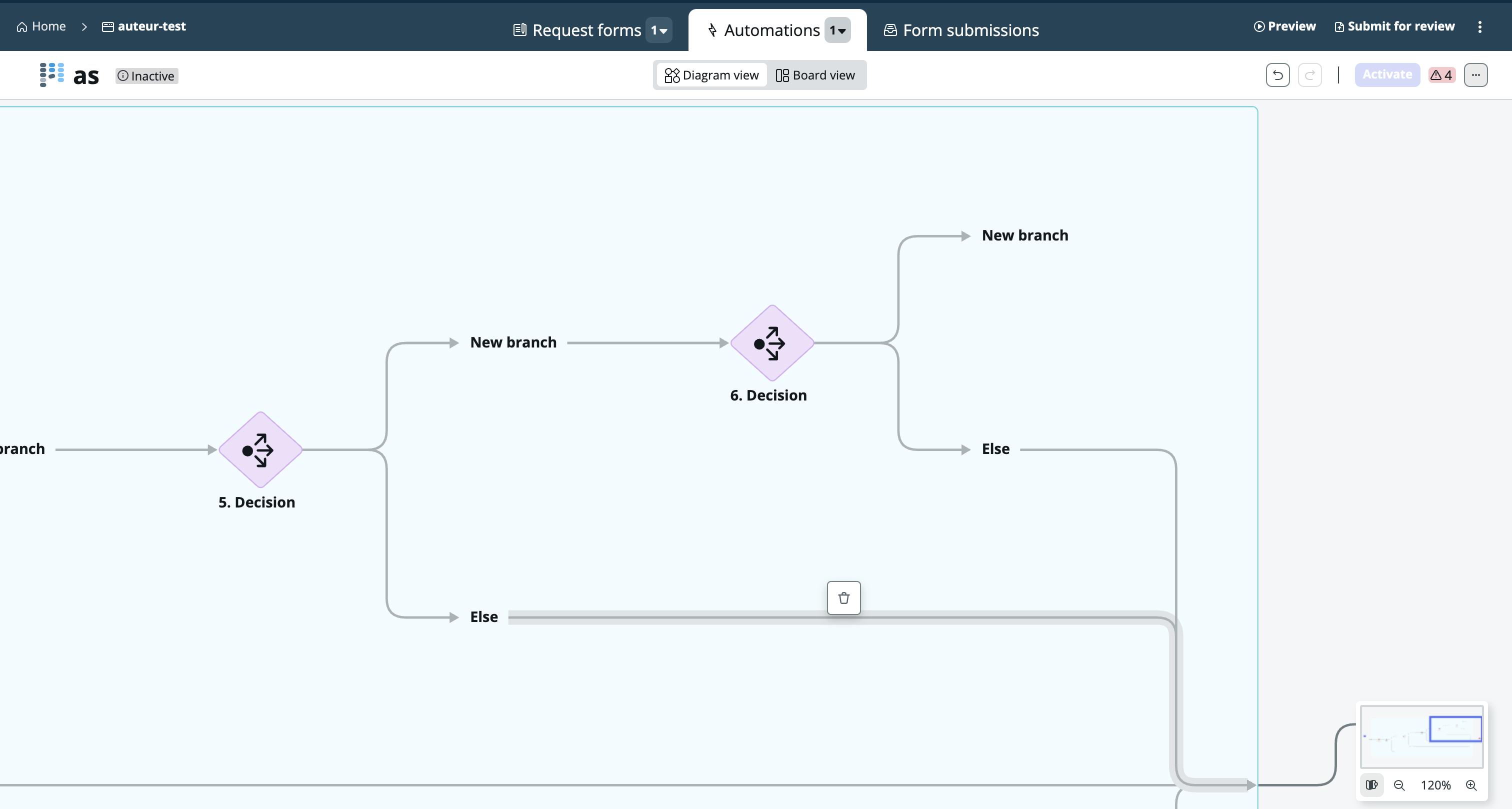Switch to Board view
The image size is (1512, 809).
coord(816,75)
